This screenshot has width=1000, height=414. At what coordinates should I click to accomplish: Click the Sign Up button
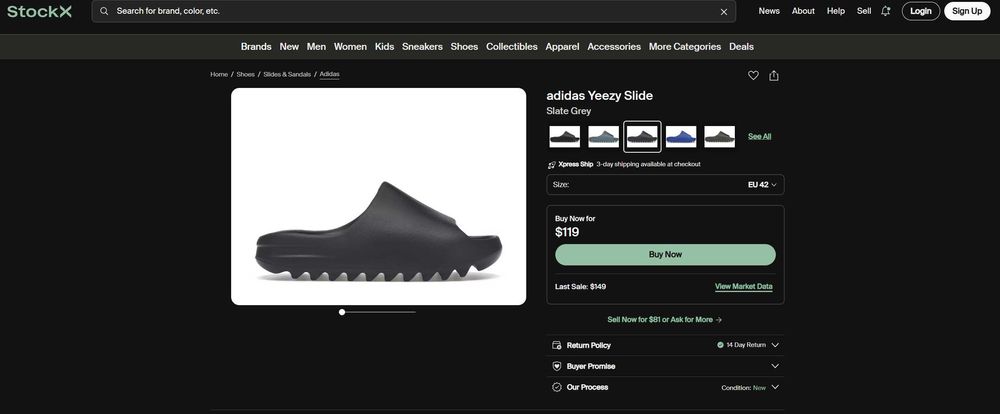[x=967, y=11]
